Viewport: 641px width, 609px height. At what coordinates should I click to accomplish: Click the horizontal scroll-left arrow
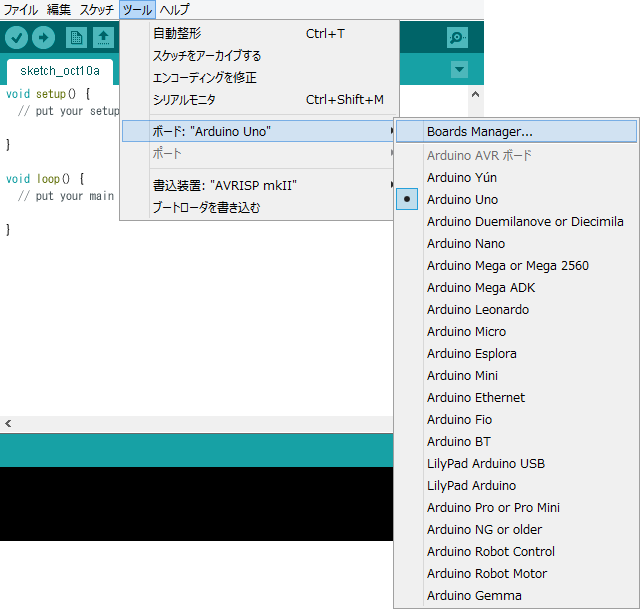click(8, 423)
